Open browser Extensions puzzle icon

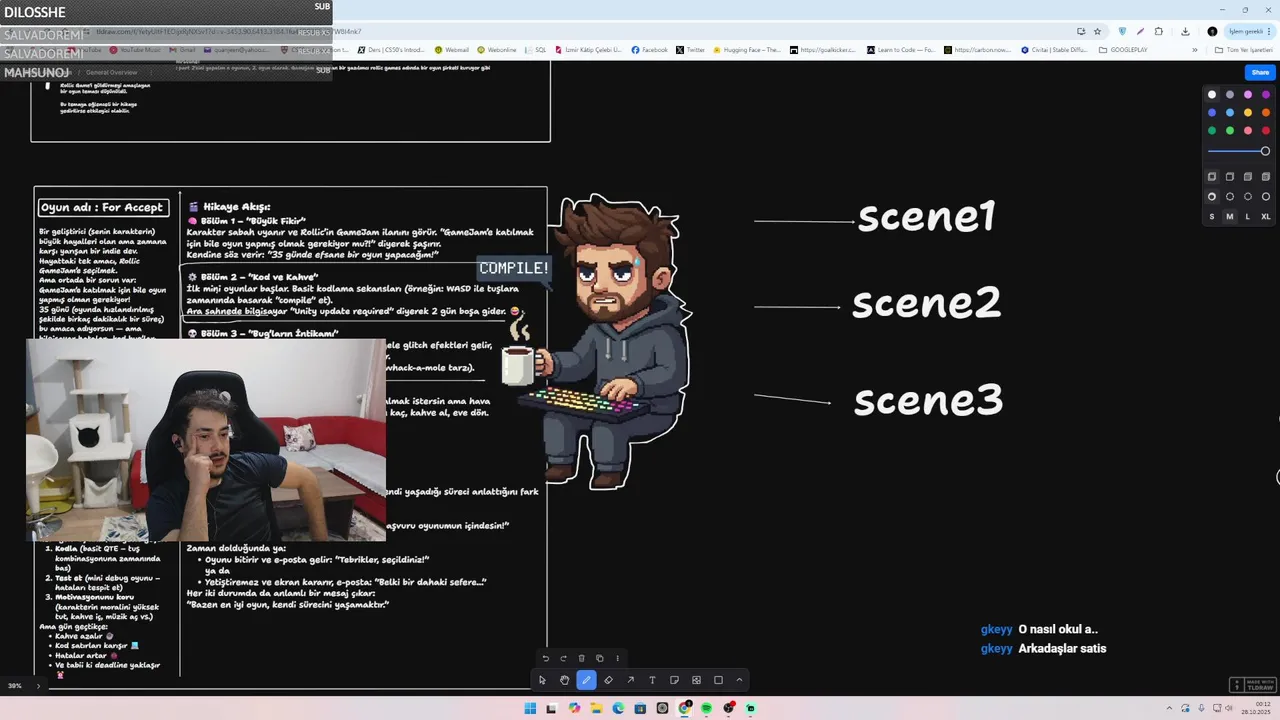coord(1159,32)
